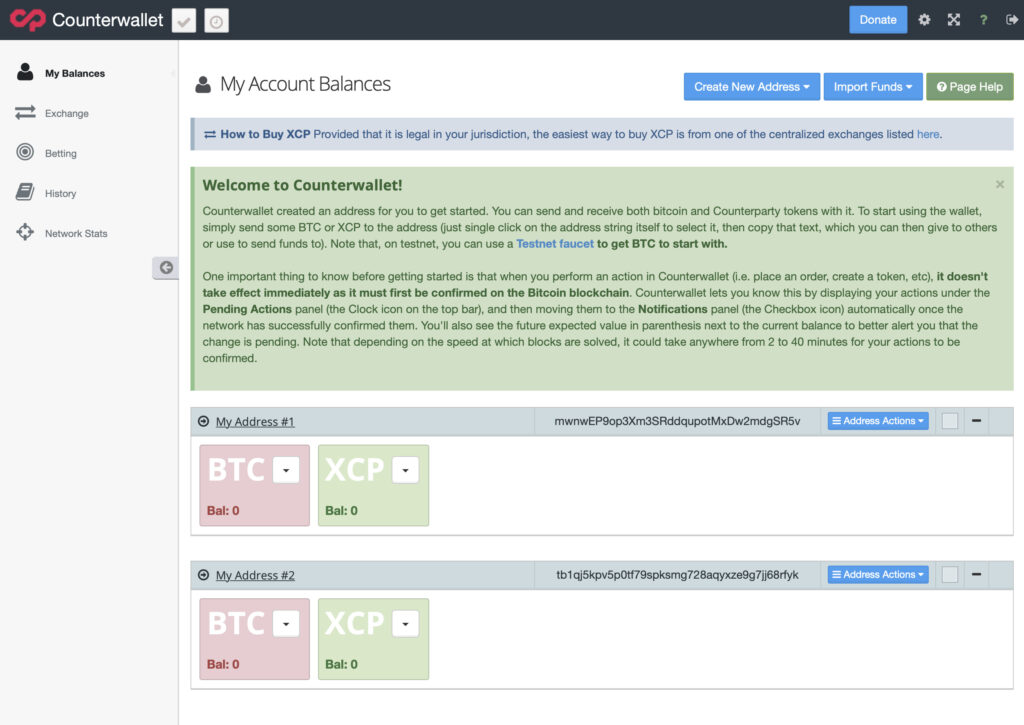Collapse My Address #2 panel with minus

[x=976, y=574]
